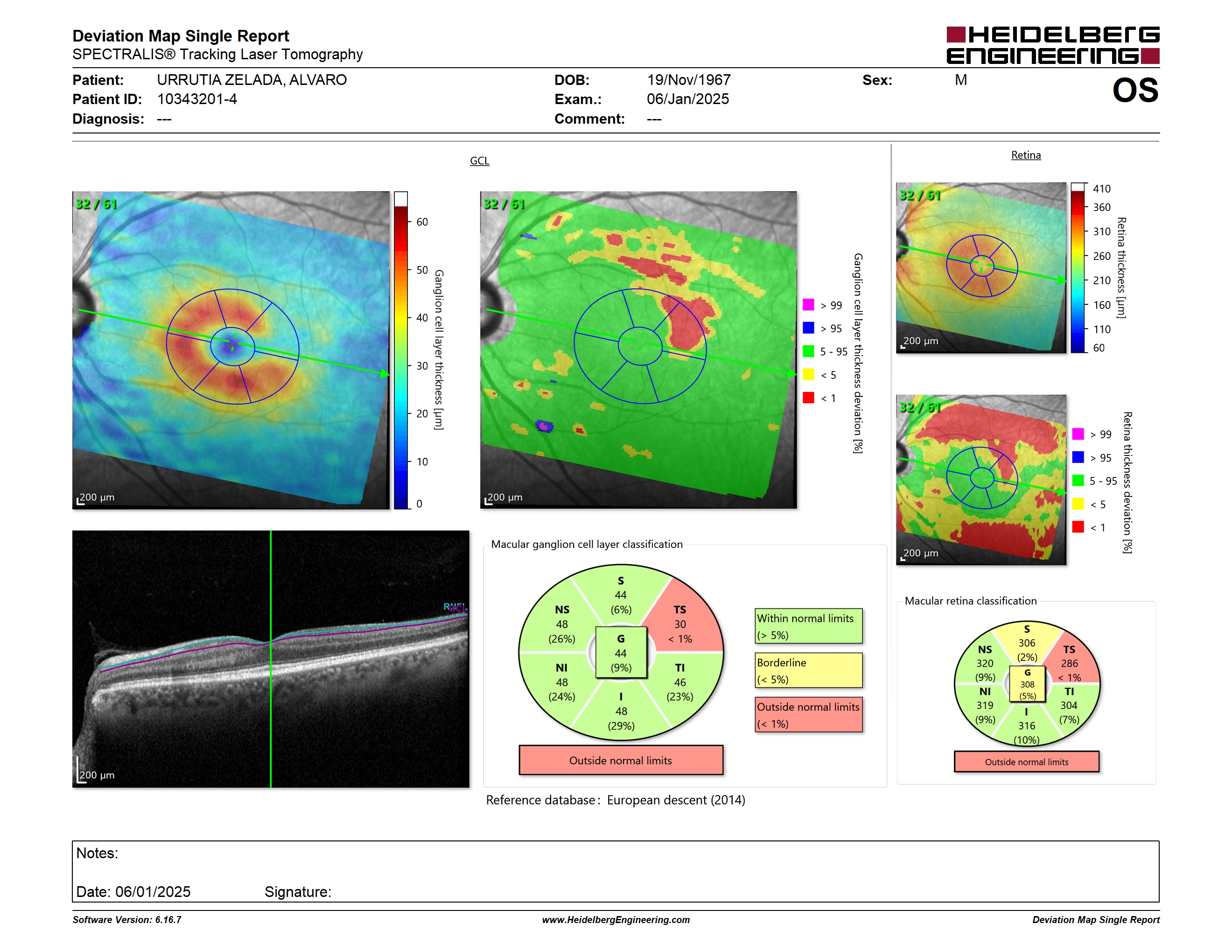Open the GCL thickness map image
1232x952 pixels.
pos(231,350)
